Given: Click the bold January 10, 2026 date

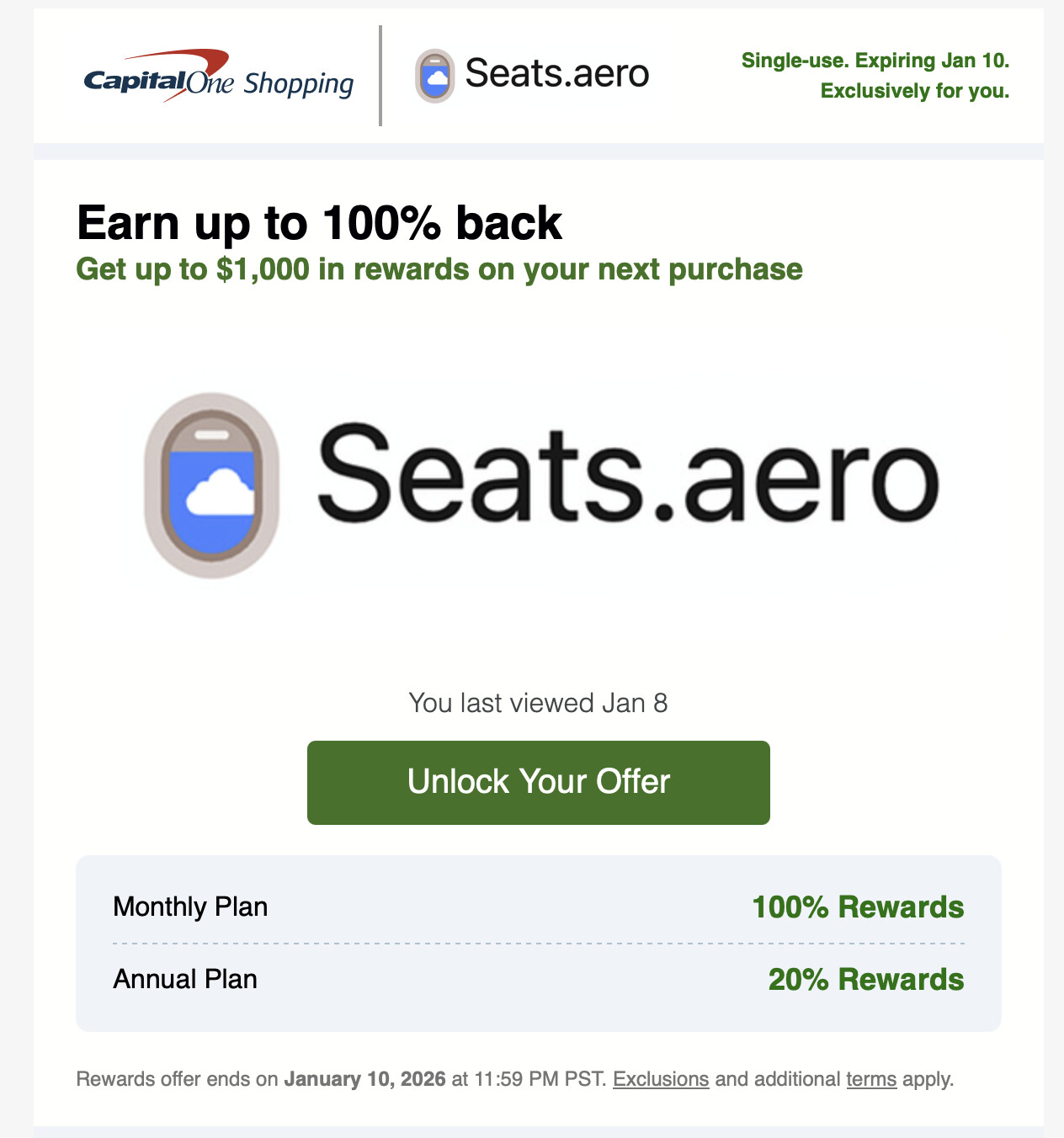Looking at the screenshot, I should [364, 1079].
